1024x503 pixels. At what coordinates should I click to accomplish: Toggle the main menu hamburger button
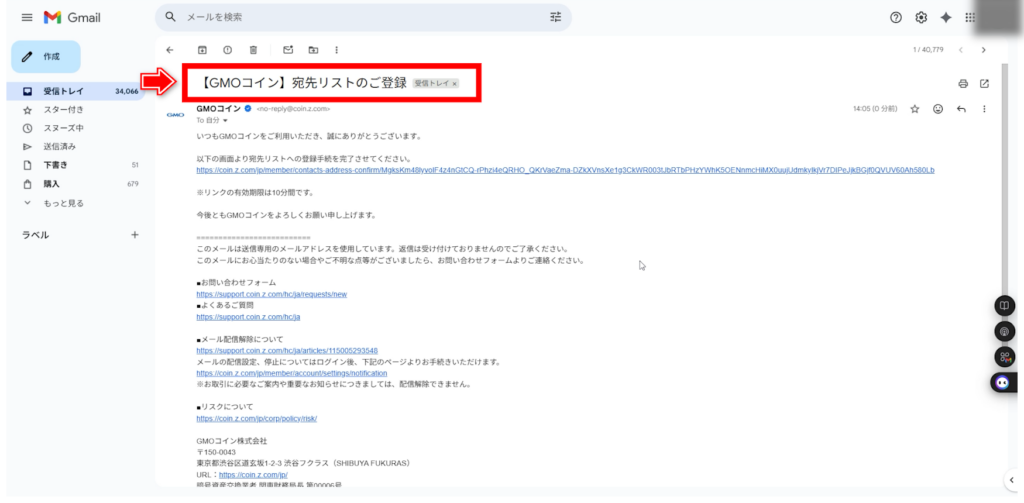point(26,18)
